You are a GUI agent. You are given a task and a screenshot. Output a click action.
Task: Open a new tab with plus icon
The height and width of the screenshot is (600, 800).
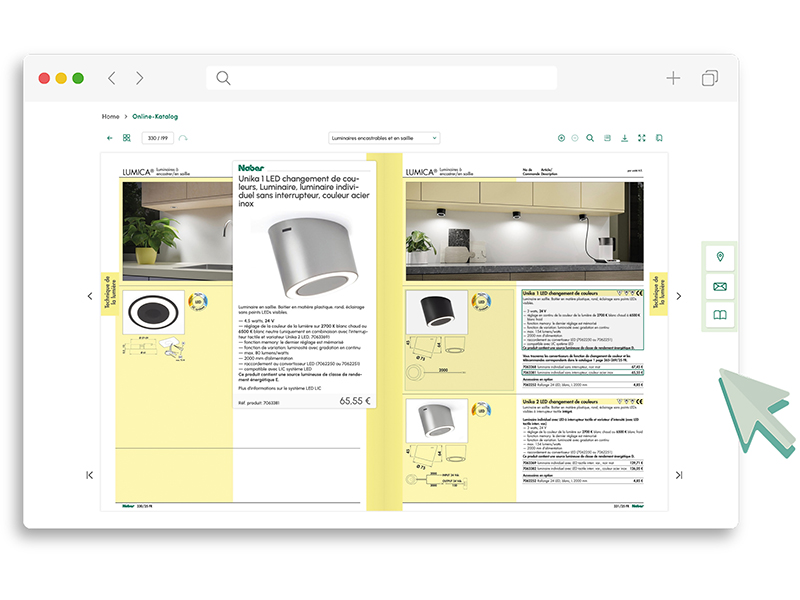(673, 78)
